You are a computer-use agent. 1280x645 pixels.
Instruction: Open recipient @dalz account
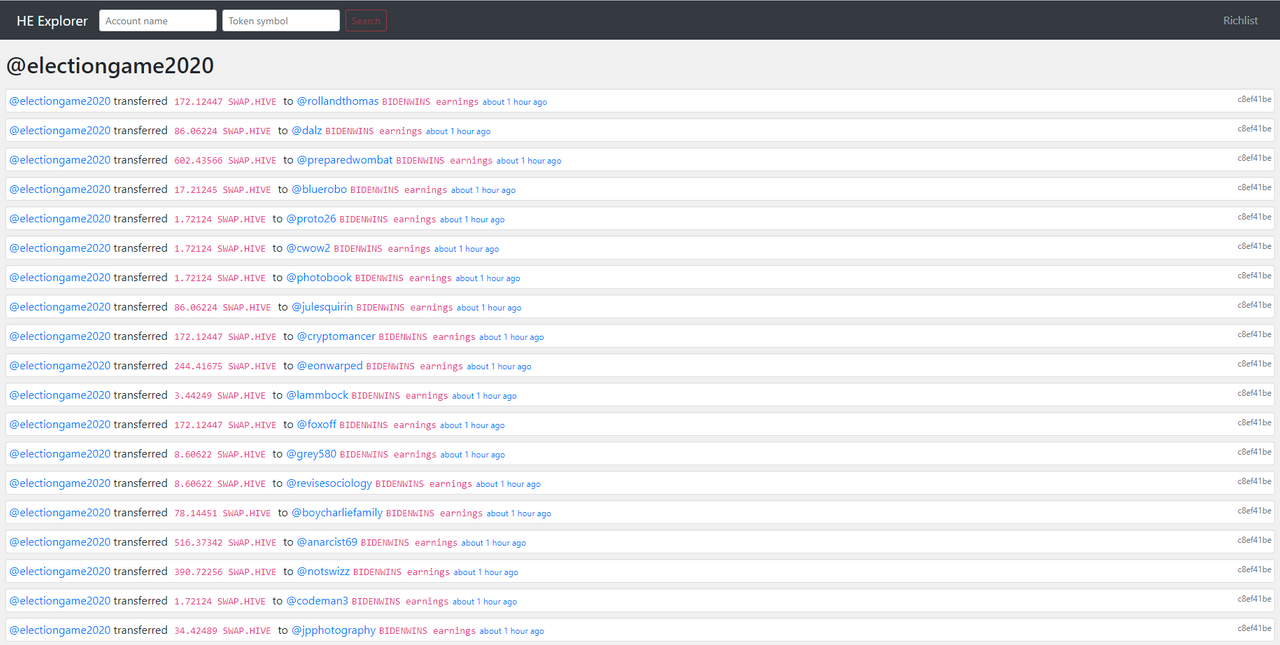coord(306,131)
